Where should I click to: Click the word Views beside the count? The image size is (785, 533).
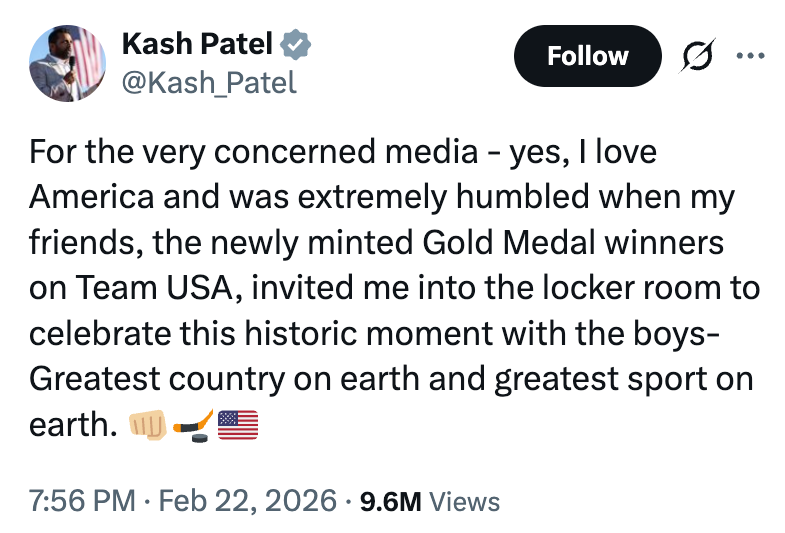(464, 500)
